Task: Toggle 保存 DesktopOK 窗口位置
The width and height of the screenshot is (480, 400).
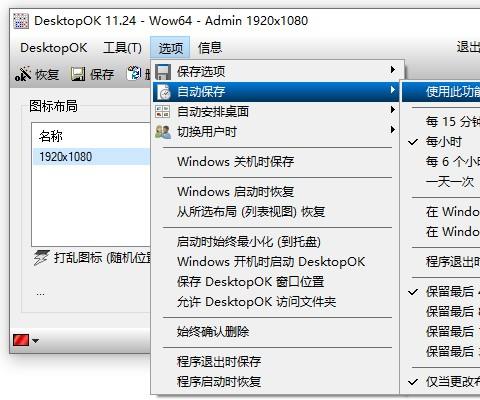Action: coord(276,282)
